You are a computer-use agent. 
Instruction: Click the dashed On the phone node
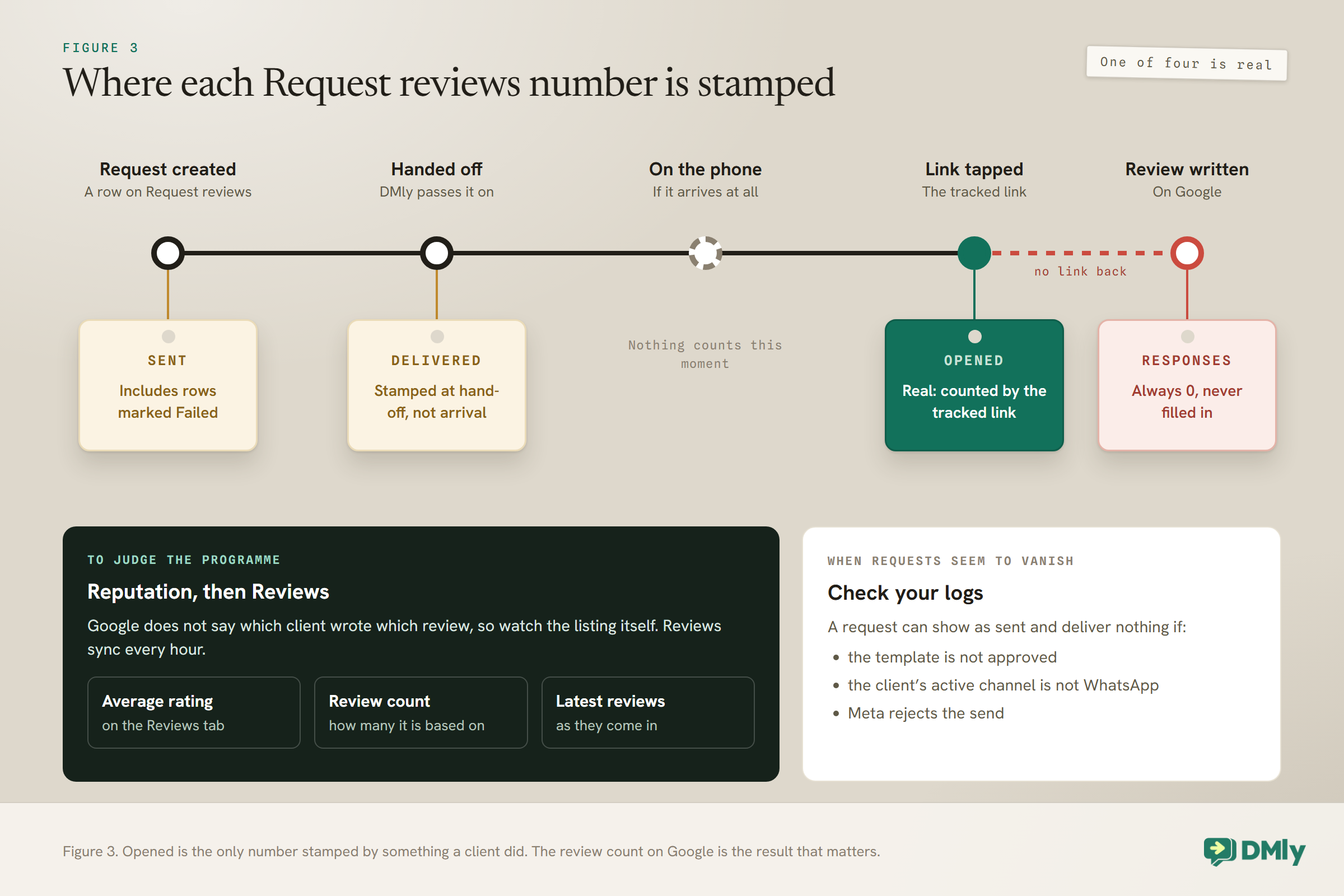705,253
